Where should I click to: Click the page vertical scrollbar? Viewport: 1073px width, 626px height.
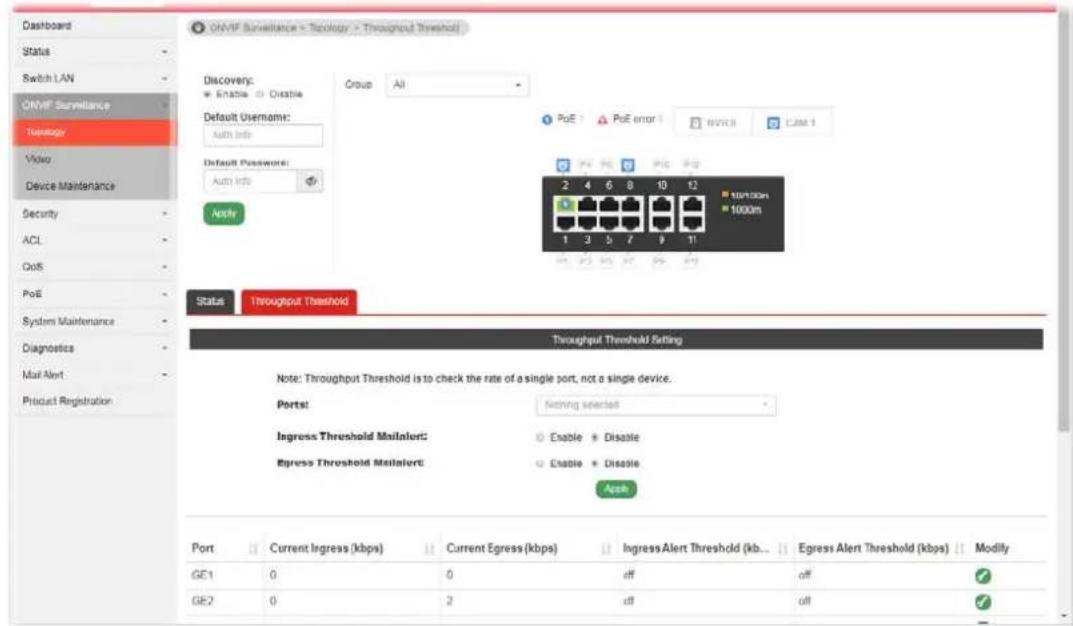click(x=1063, y=226)
